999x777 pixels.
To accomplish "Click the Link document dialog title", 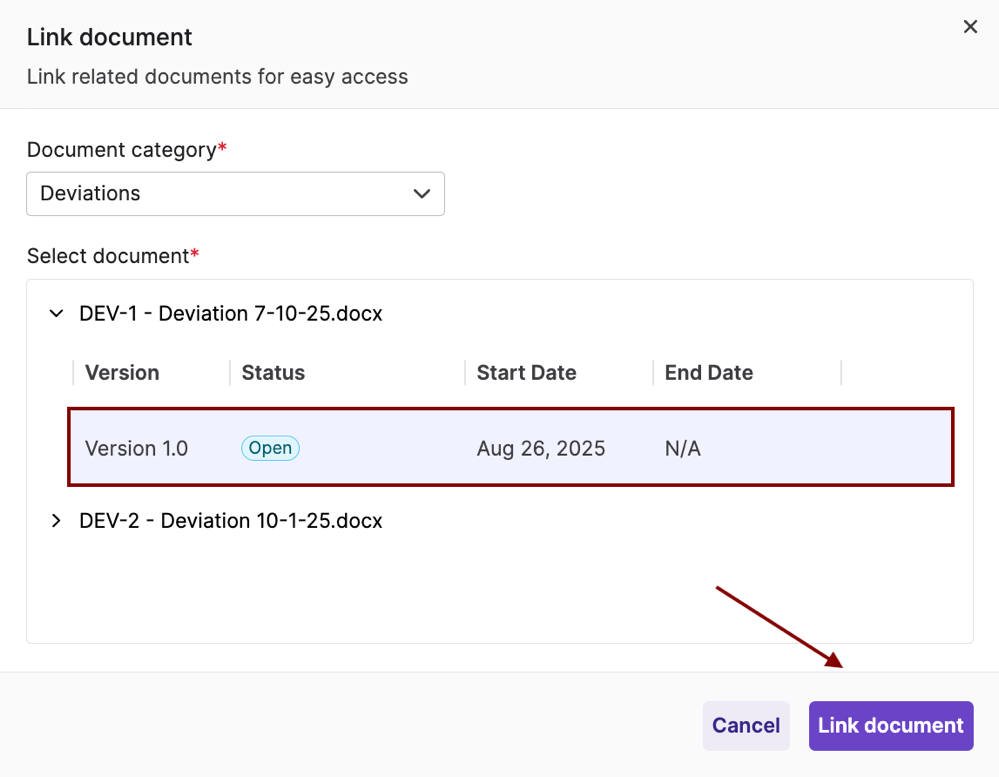I will coord(109,38).
